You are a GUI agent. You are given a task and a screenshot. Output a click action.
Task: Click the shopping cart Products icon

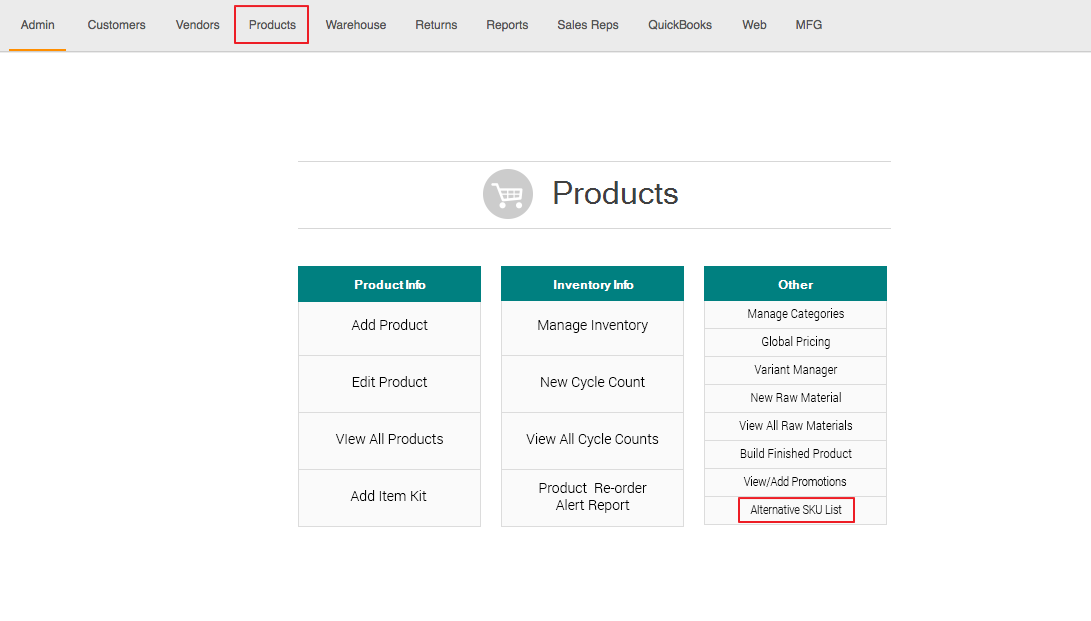coord(508,194)
